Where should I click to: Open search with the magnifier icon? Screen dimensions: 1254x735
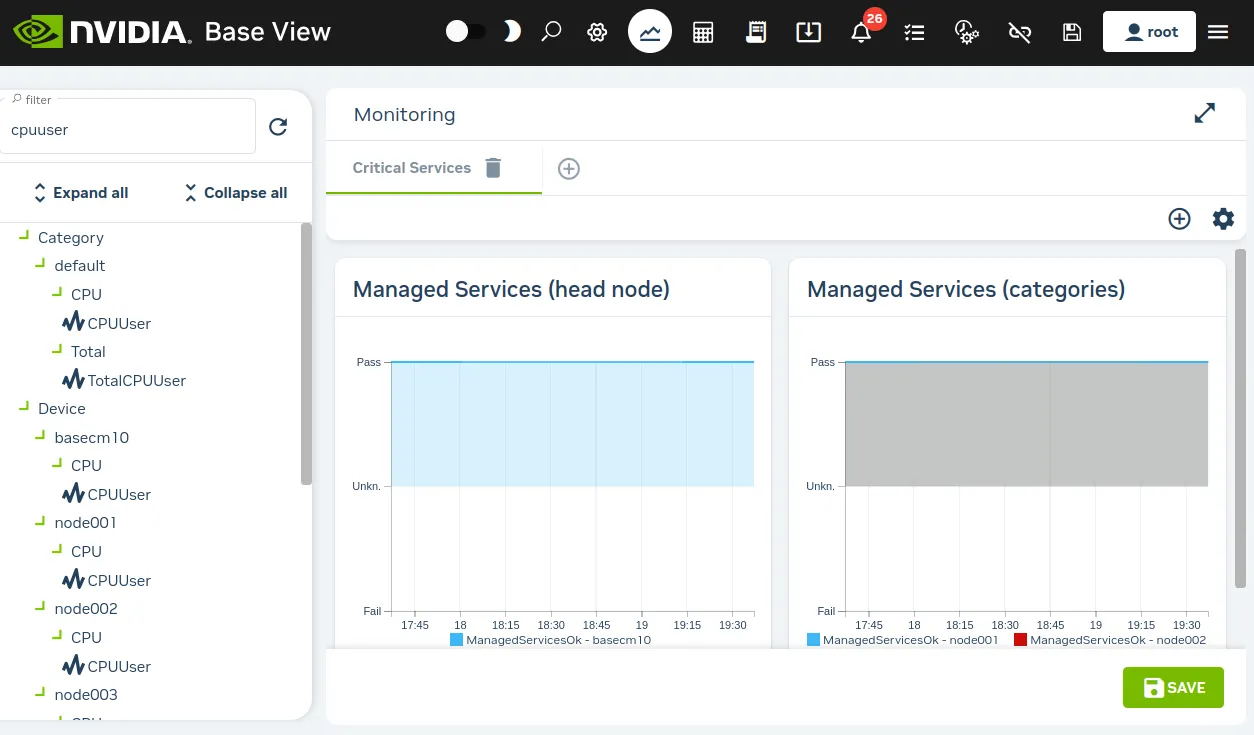(x=551, y=32)
